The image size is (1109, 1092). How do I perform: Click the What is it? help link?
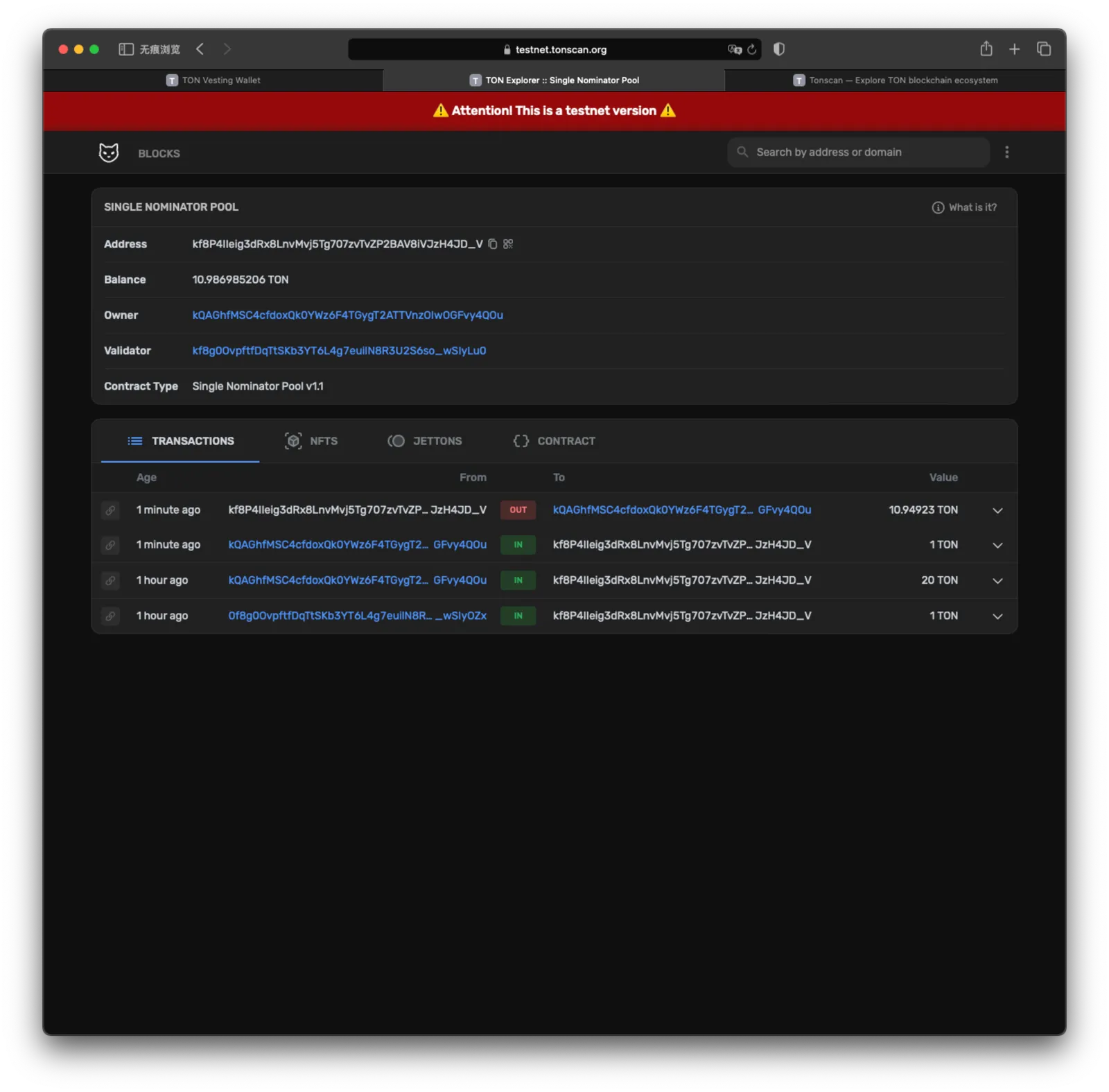tap(964, 207)
